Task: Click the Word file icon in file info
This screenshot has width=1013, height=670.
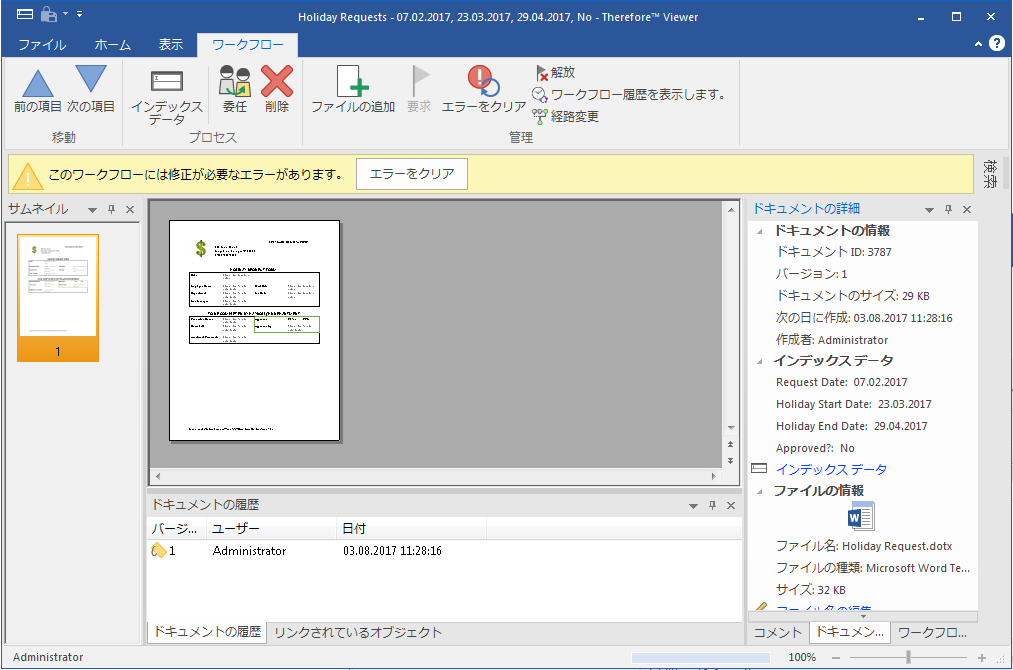Action: (x=861, y=516)
